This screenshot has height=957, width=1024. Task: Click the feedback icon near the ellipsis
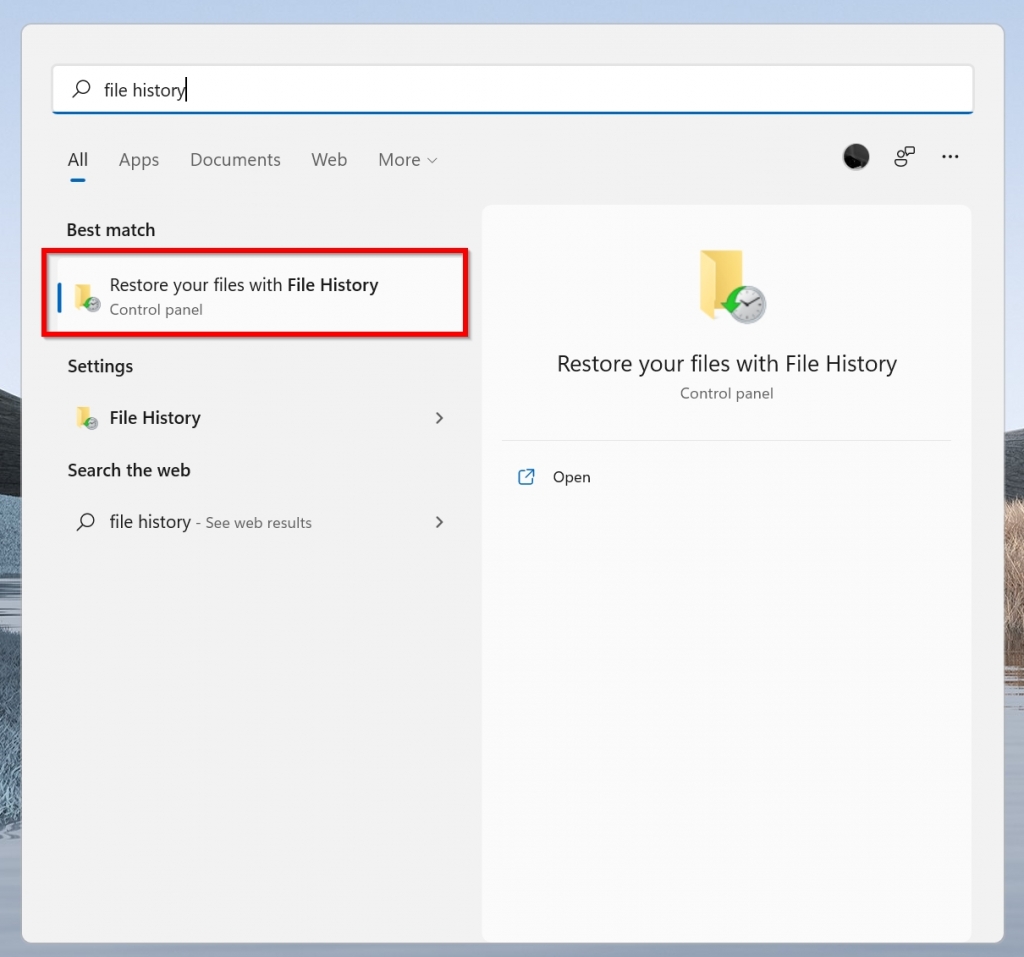pos(904,156)
